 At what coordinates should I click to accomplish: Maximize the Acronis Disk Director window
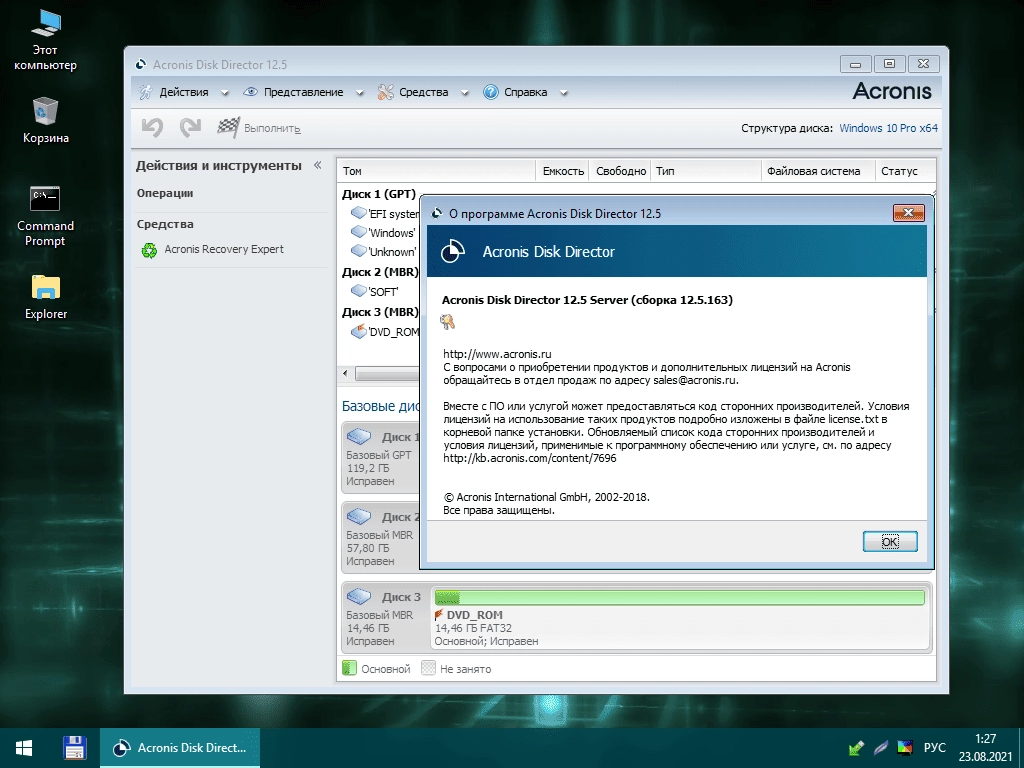point(889,64)
